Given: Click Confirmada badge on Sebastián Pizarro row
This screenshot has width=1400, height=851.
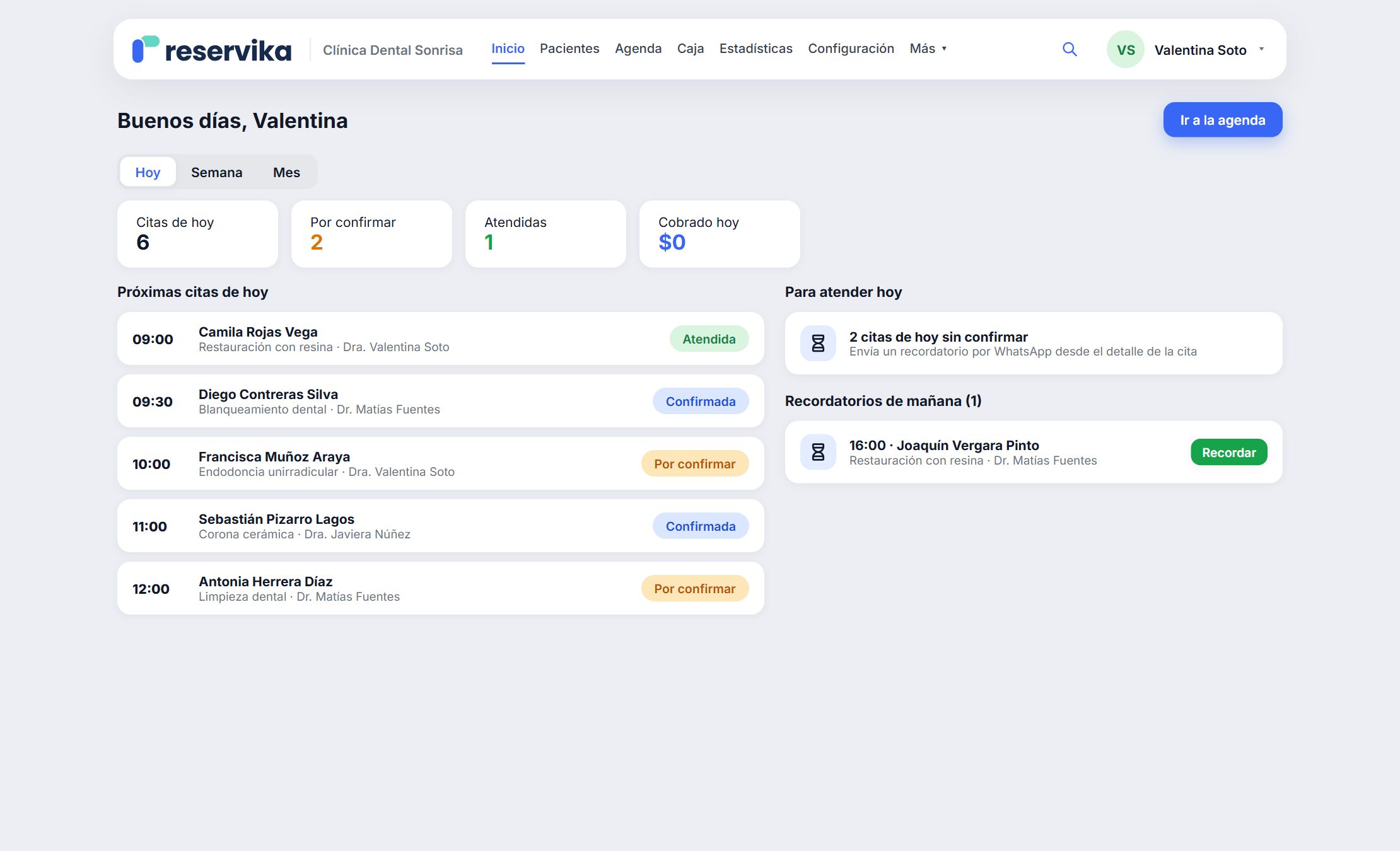Looking at the screenshot, I should click(x=701, y=526).
